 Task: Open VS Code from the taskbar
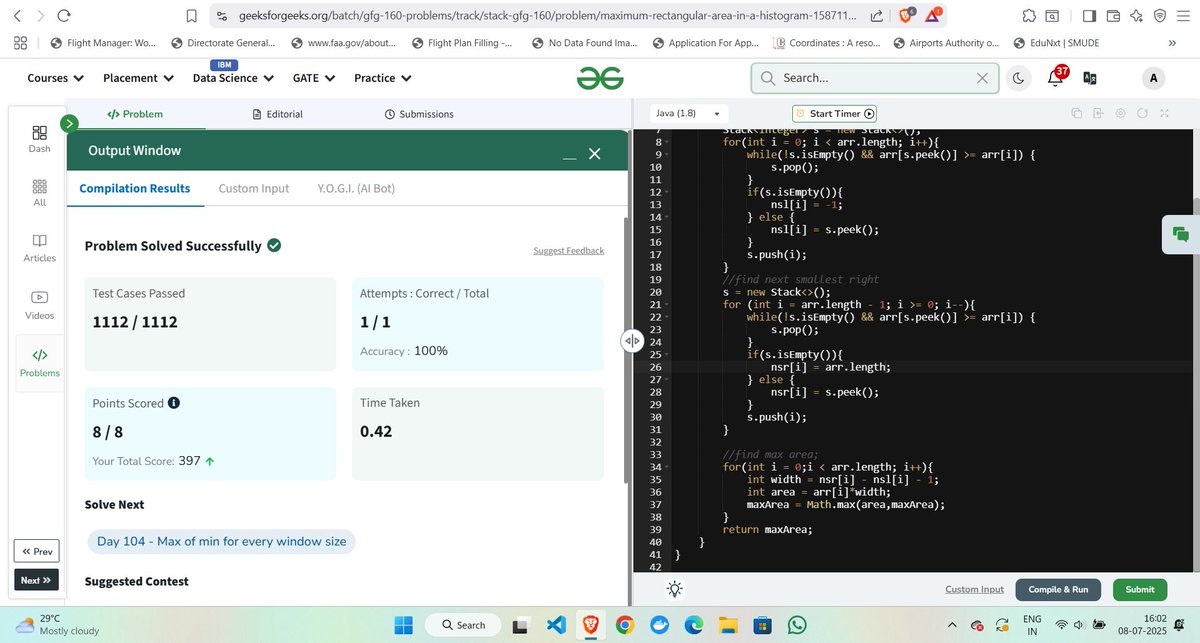[x=555, y=625]
